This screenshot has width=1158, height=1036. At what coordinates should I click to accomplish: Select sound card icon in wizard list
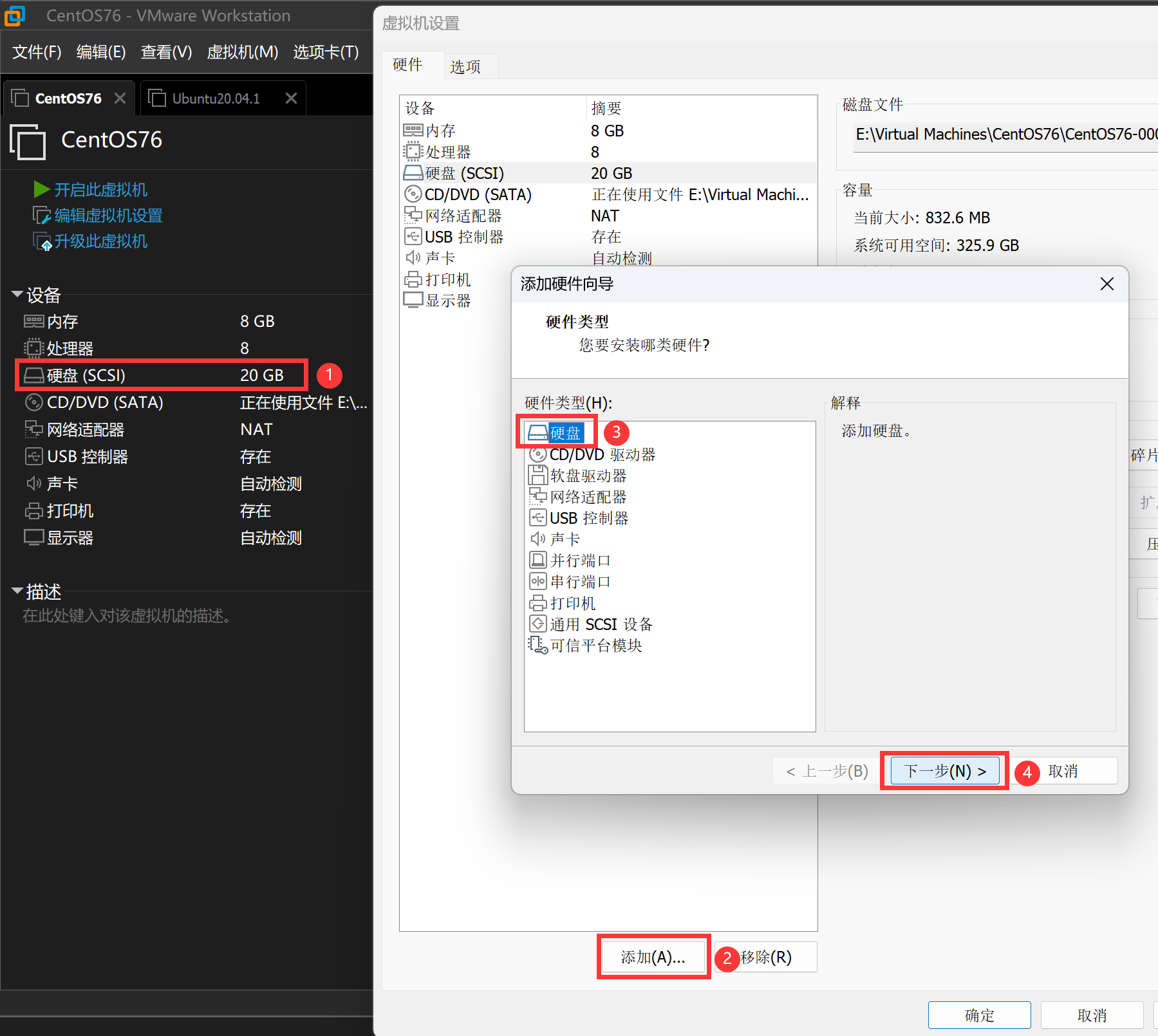[537, 539]
